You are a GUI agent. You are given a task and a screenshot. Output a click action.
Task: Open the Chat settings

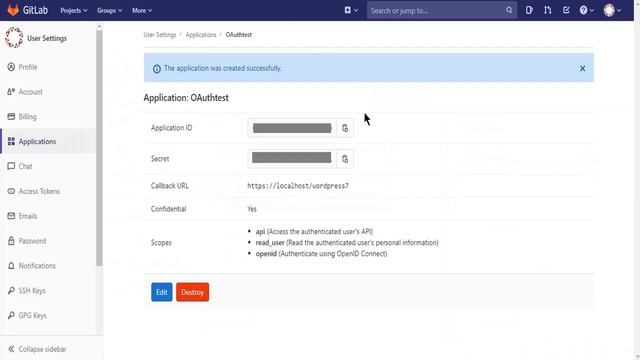coord(25,167)
